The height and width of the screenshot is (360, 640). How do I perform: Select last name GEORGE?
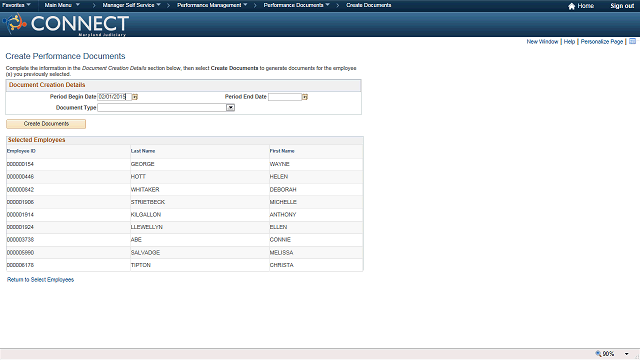point(142,164)
